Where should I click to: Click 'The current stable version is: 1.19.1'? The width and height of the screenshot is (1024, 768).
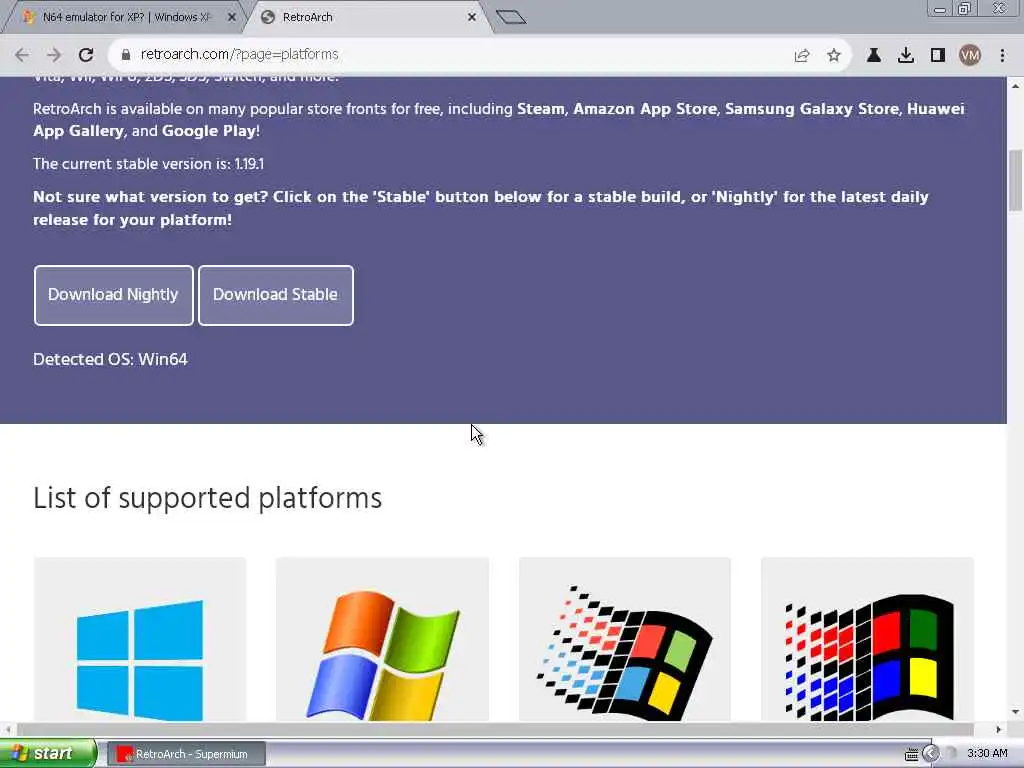coord(148,164)
